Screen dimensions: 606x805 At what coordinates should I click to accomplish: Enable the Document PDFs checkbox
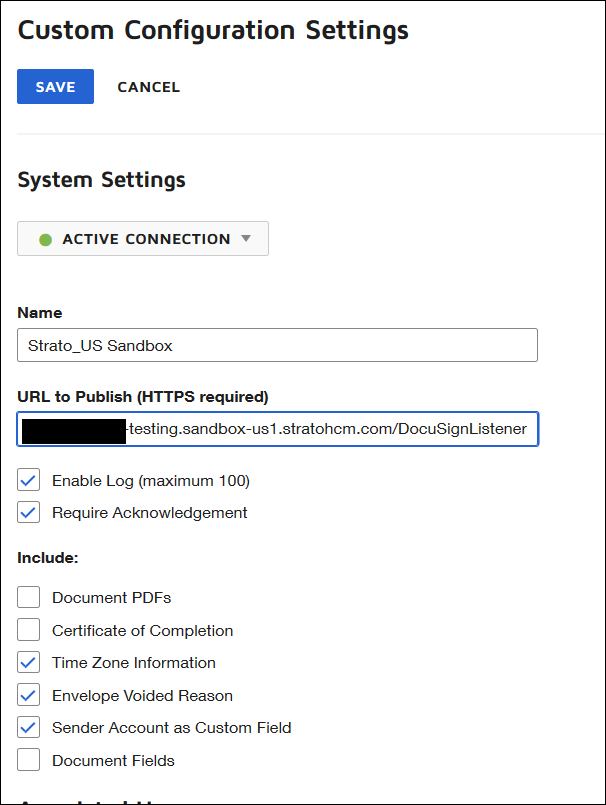tap(29, 598)
